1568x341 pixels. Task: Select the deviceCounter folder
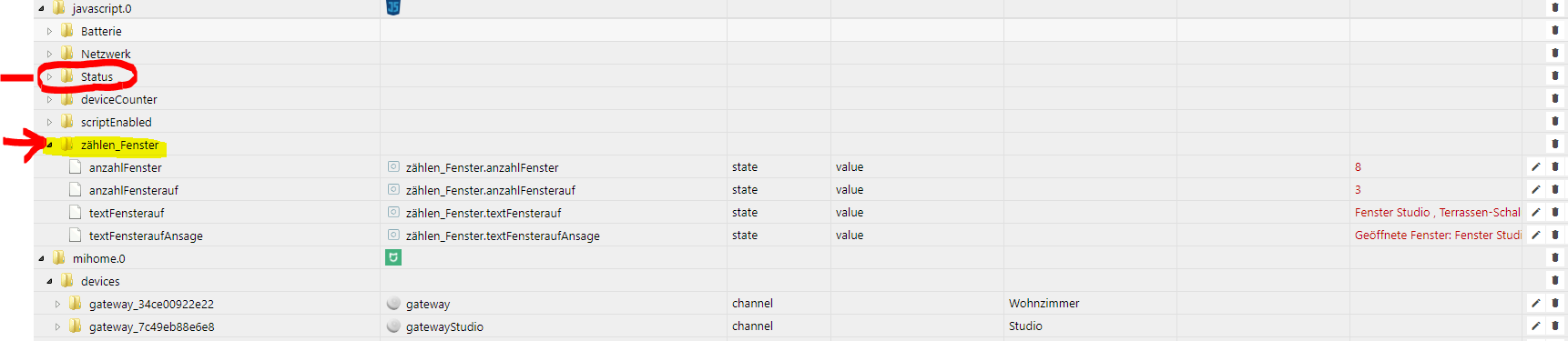(118, 99)
